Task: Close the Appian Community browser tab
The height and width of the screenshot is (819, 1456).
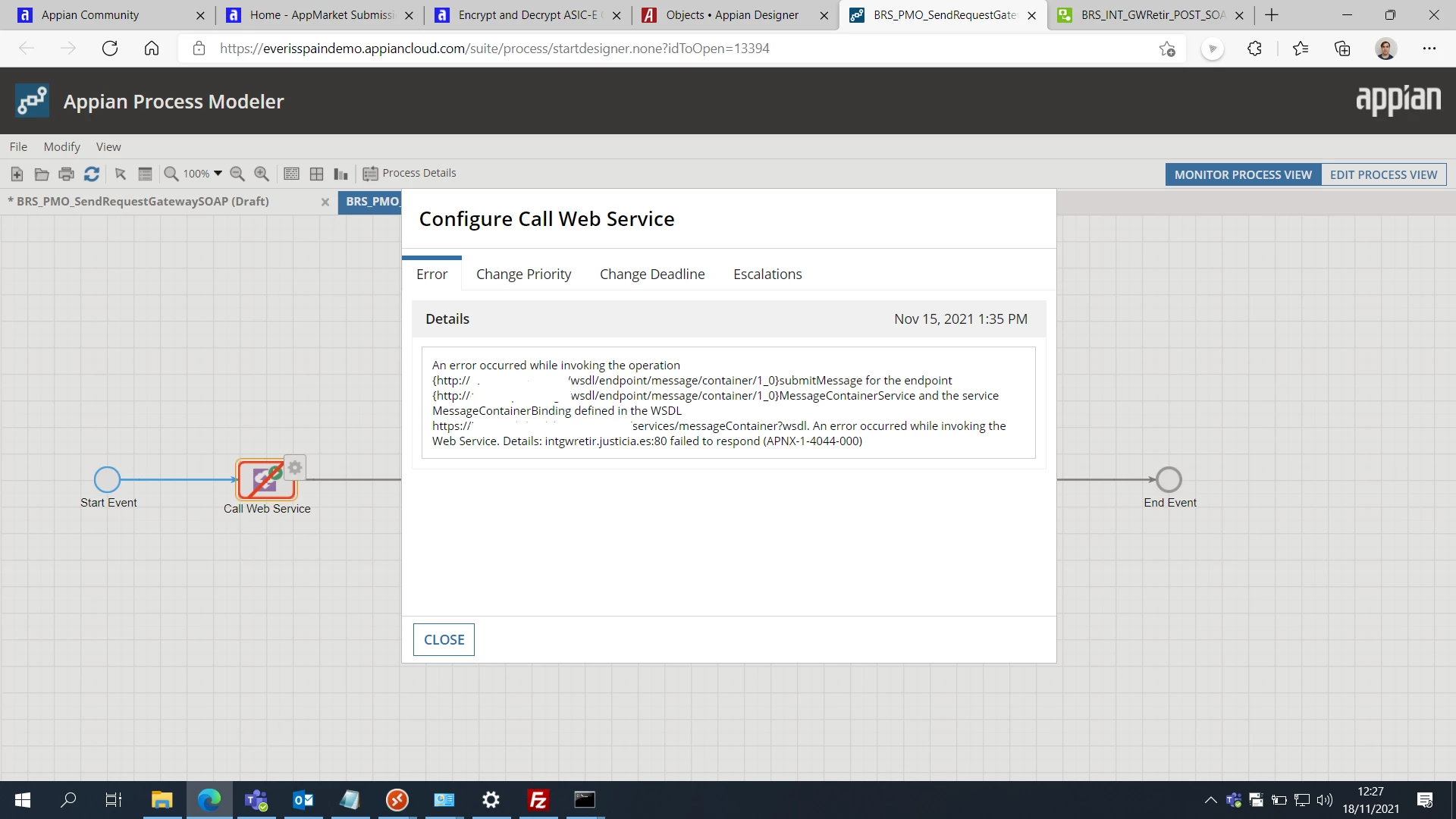Action: 200,15
